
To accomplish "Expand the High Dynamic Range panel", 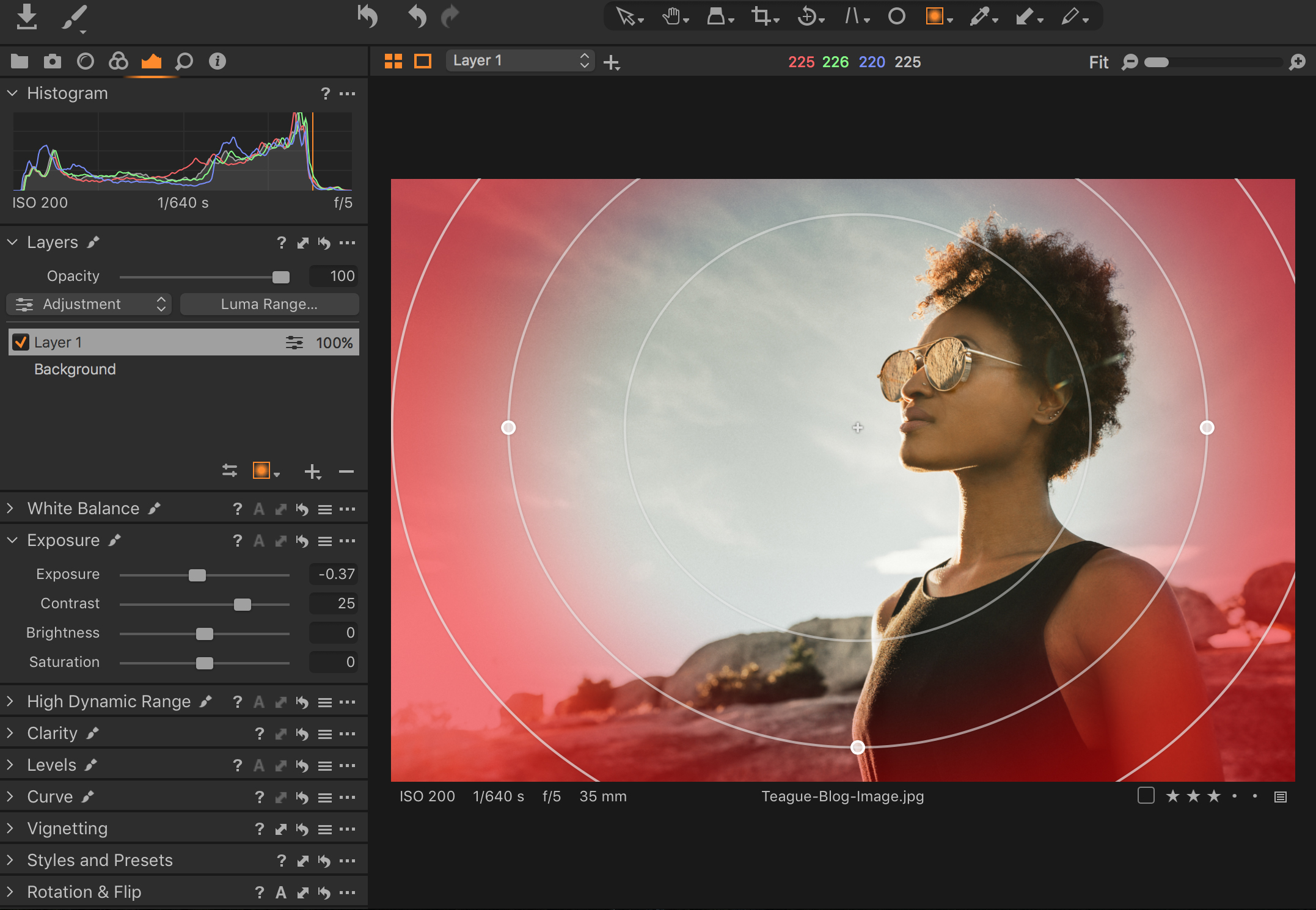I will (x=10, y=701).
